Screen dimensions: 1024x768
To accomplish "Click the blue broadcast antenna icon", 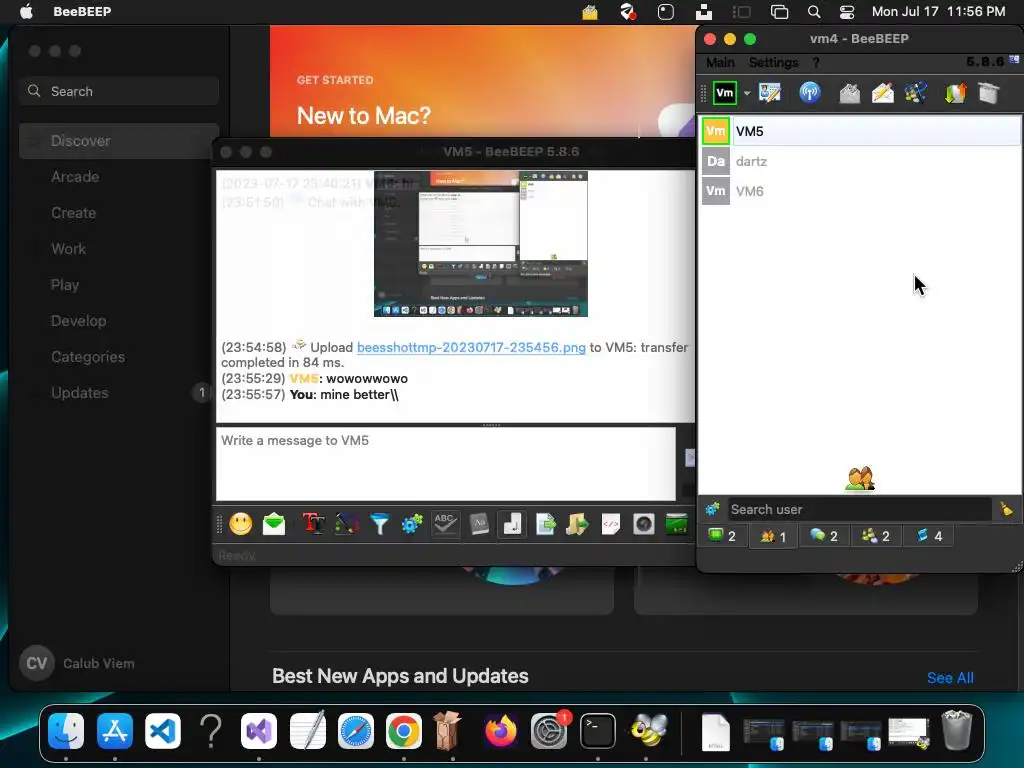I will pyautogui.click(x=810, y=93).
